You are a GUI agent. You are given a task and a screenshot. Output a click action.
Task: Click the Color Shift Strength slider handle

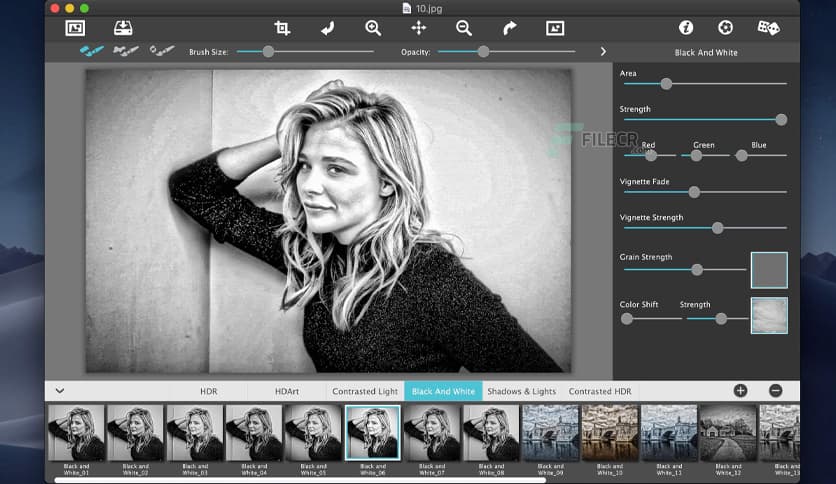tap(721, 319)
